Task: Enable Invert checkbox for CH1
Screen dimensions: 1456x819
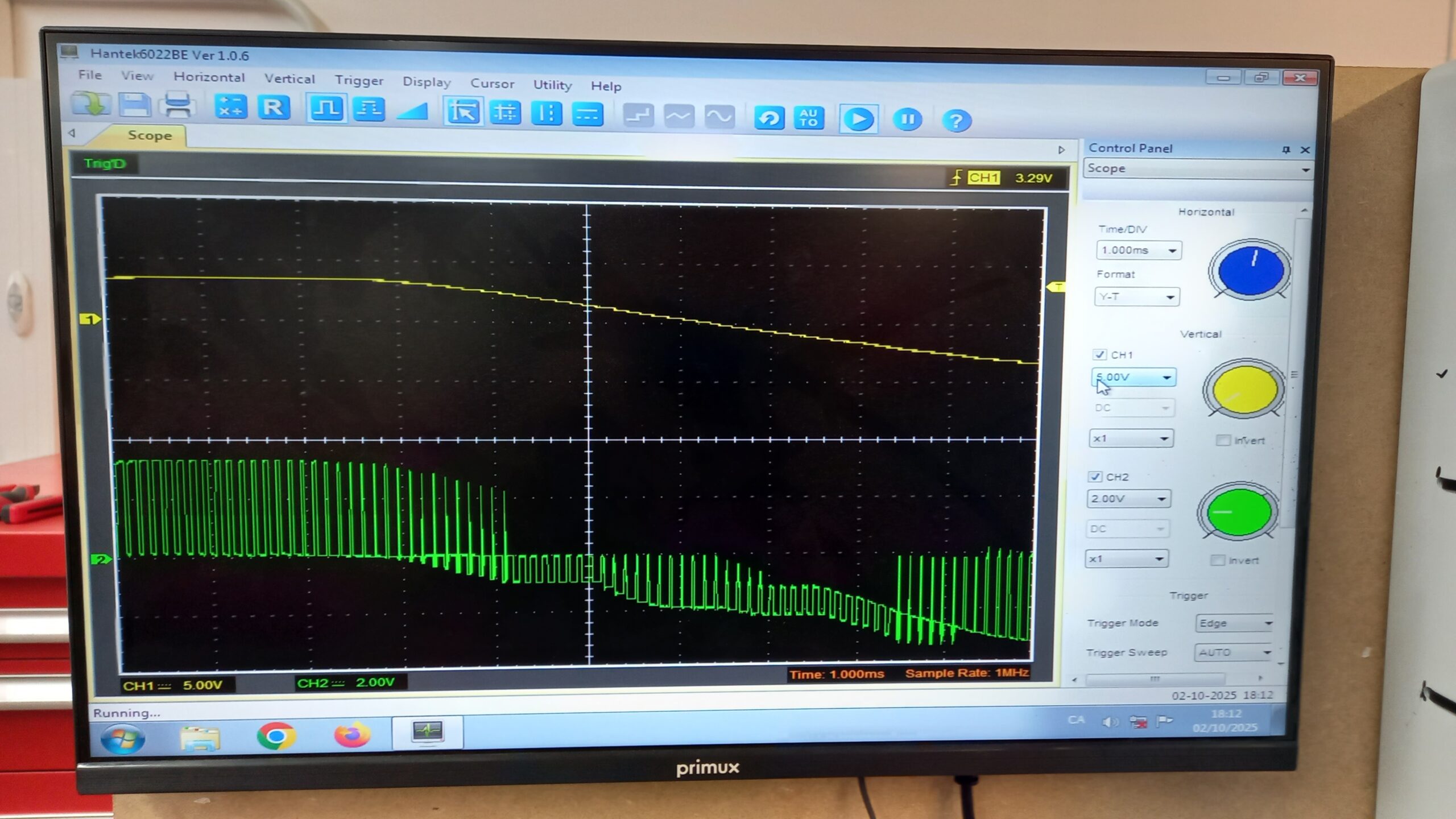Action: (x=1222, y=440)
